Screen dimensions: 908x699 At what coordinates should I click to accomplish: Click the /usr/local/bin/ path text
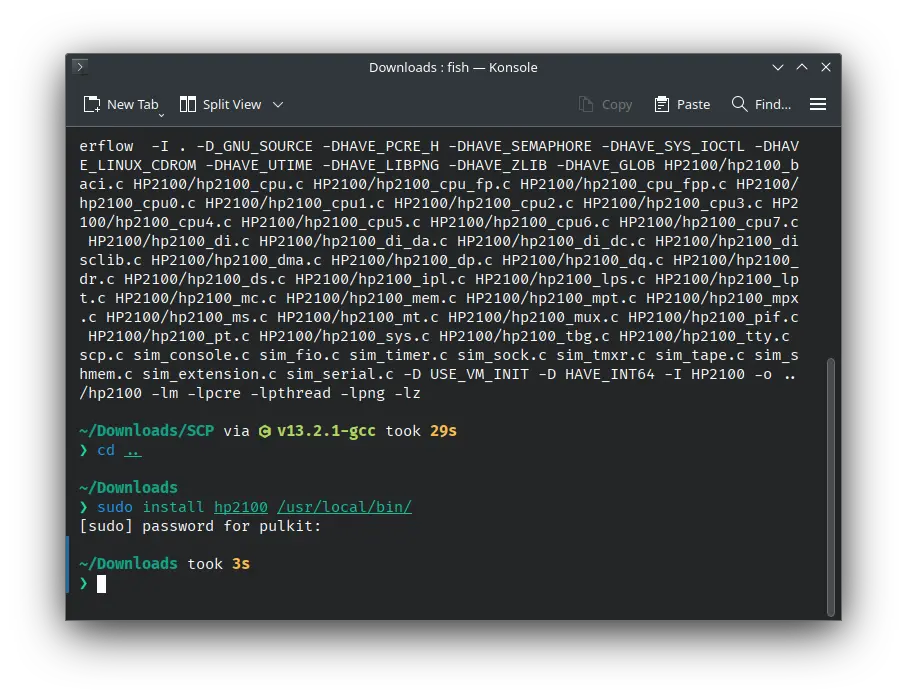345,507
